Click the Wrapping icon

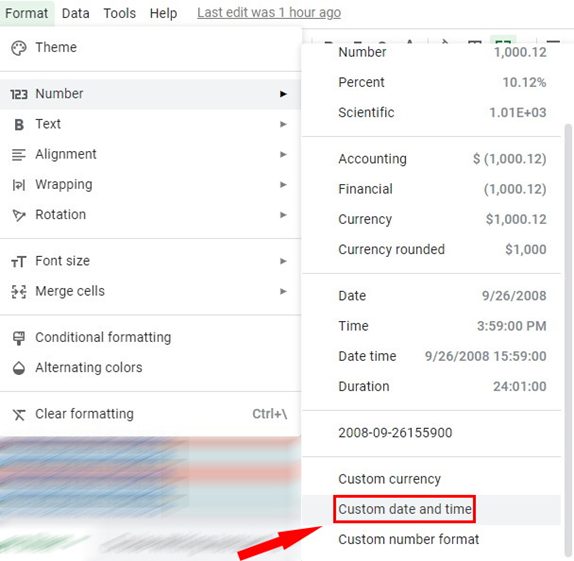click(x=19, y=185)
